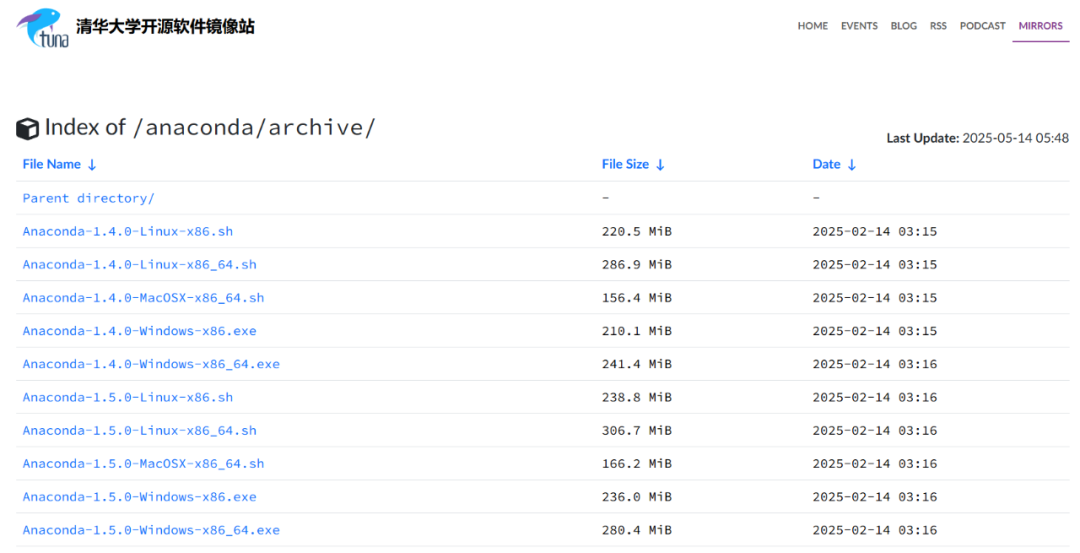Click the date of Anaconda-1.4.0-Linux-x86.sh
This screenshot has height=553, width=1080.
pos(875,231)
